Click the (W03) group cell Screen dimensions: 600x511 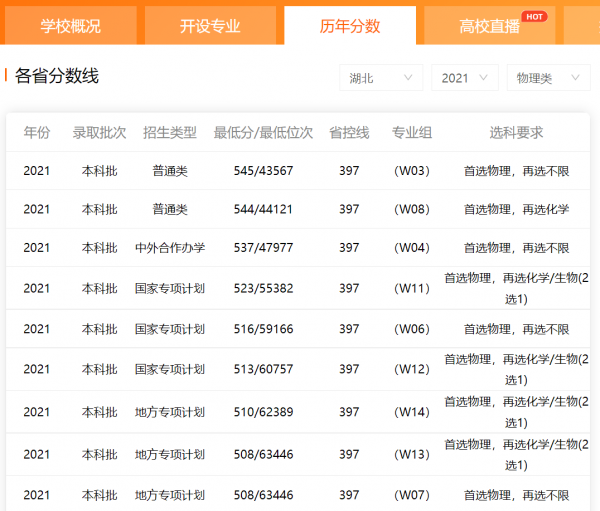[412, 171]
